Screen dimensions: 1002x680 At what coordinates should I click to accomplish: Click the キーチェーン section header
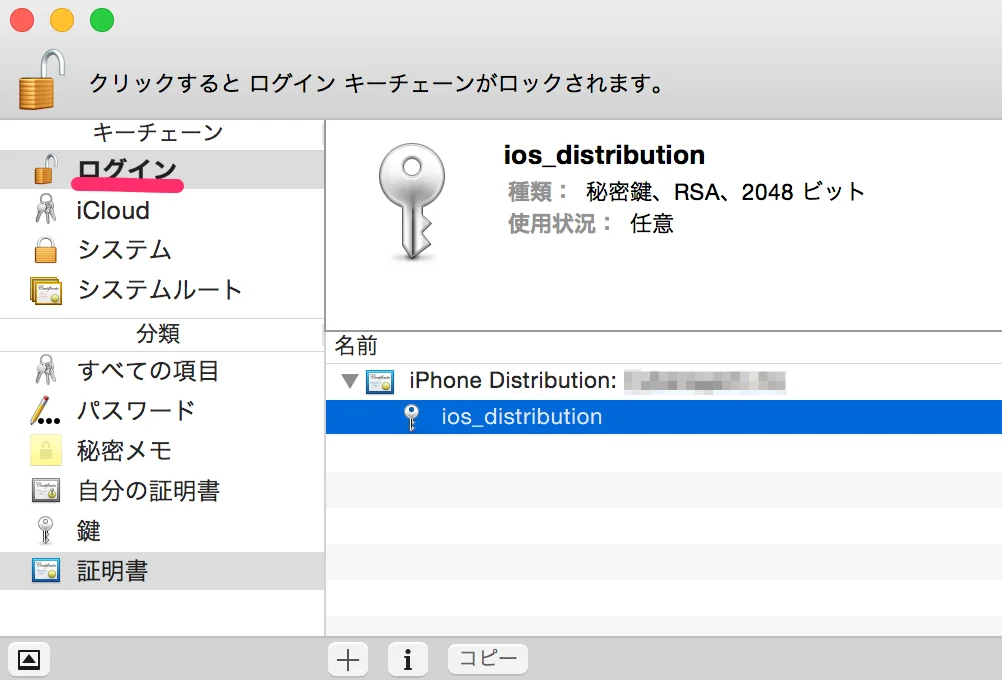tap(158, 132)
